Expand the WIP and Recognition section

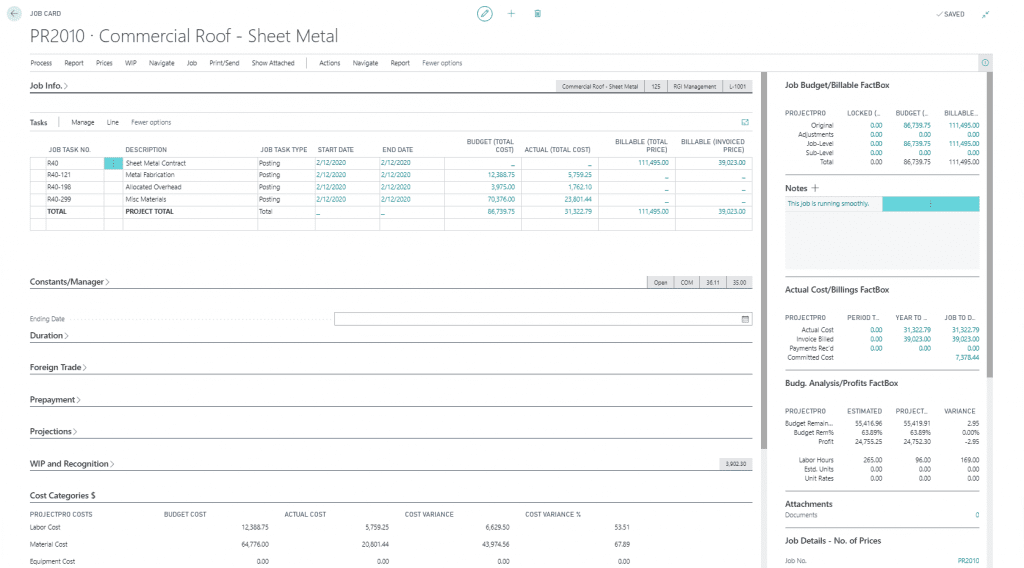71,464
